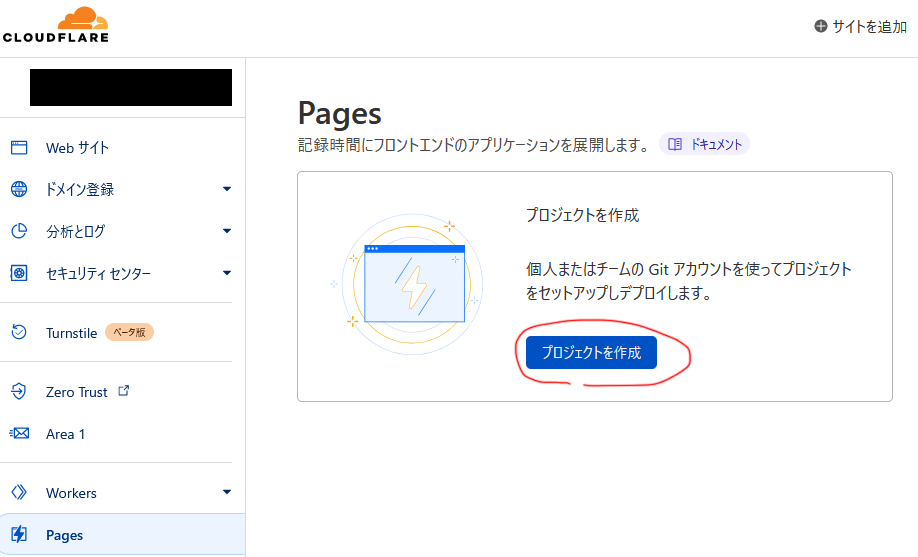Viewport: 918px width, 557px height.
Task: Click the globe icon for ドメイン登録
Action: pyautogui.click(x=19, y=189)
